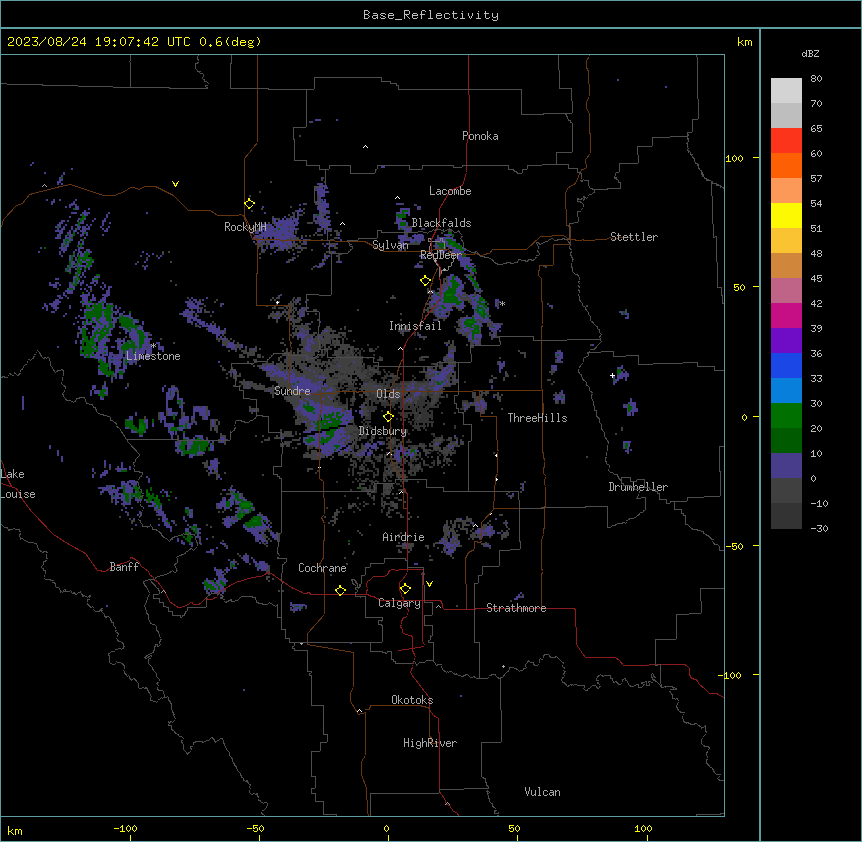Click the Vulcan label

pyautogui.click(x=542, y=792)
